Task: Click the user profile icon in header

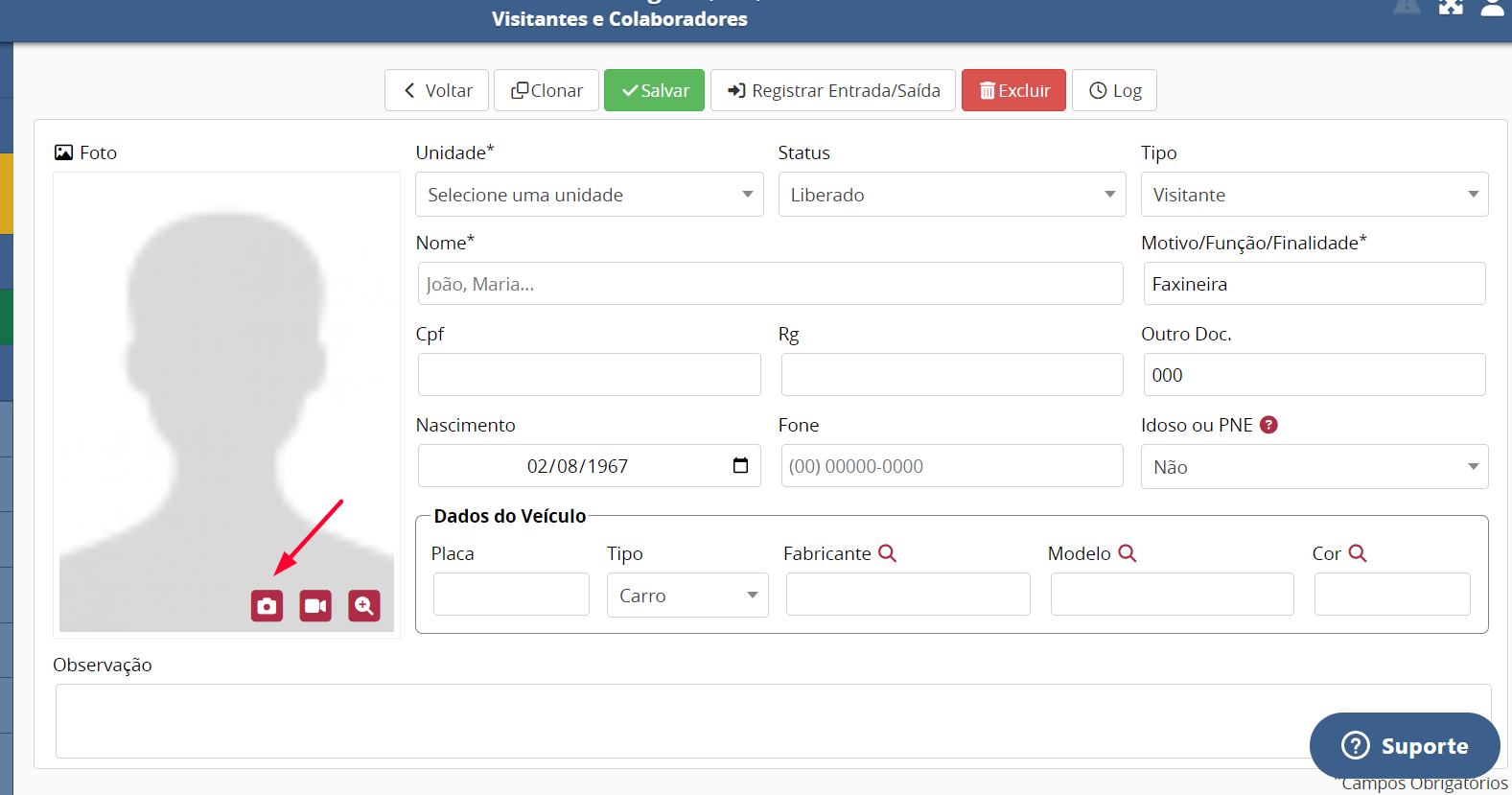Action: (x=1492, y=8)
